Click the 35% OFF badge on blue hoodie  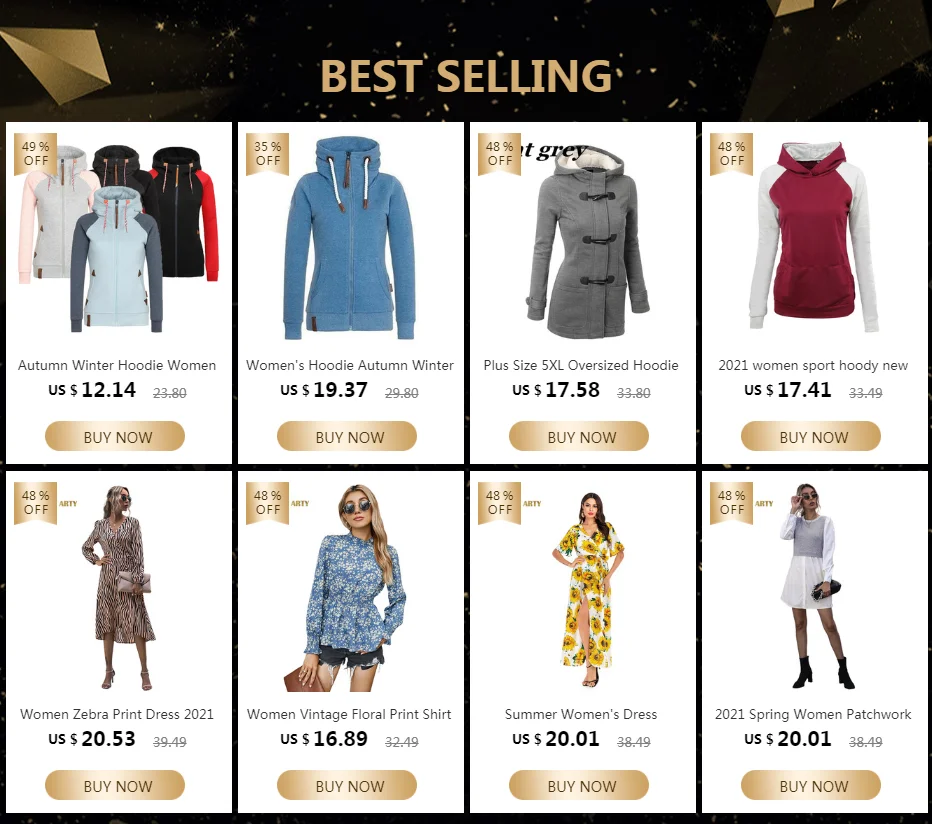(x=267, y=154)
